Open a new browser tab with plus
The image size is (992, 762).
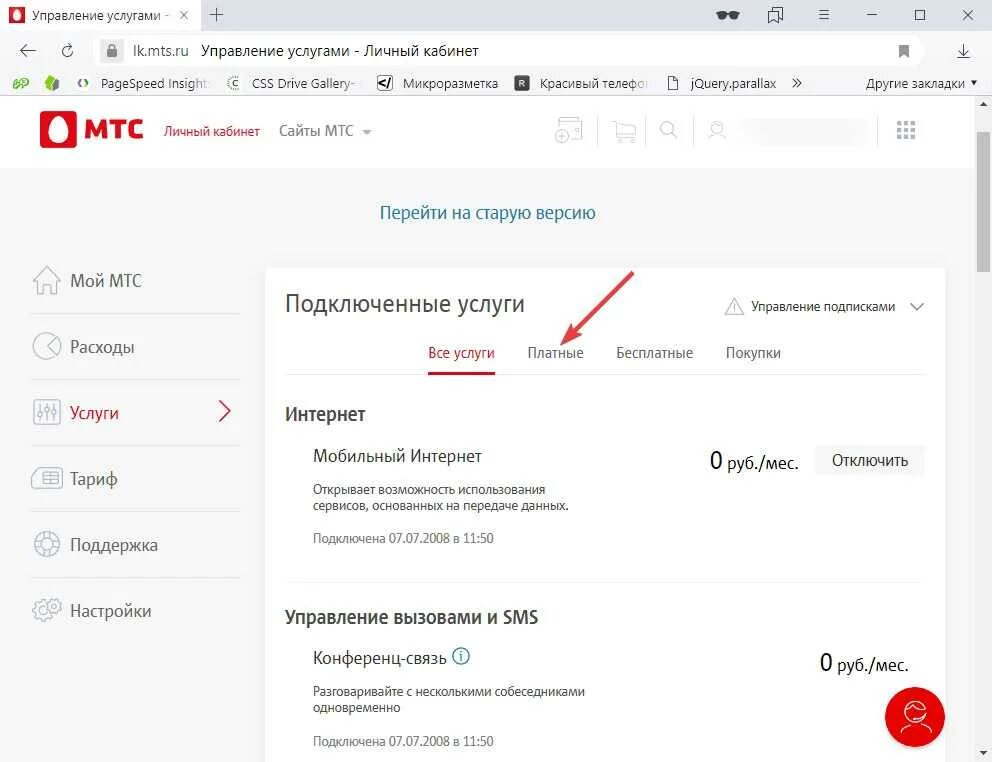pyautogui.click(x=217, y=15)
